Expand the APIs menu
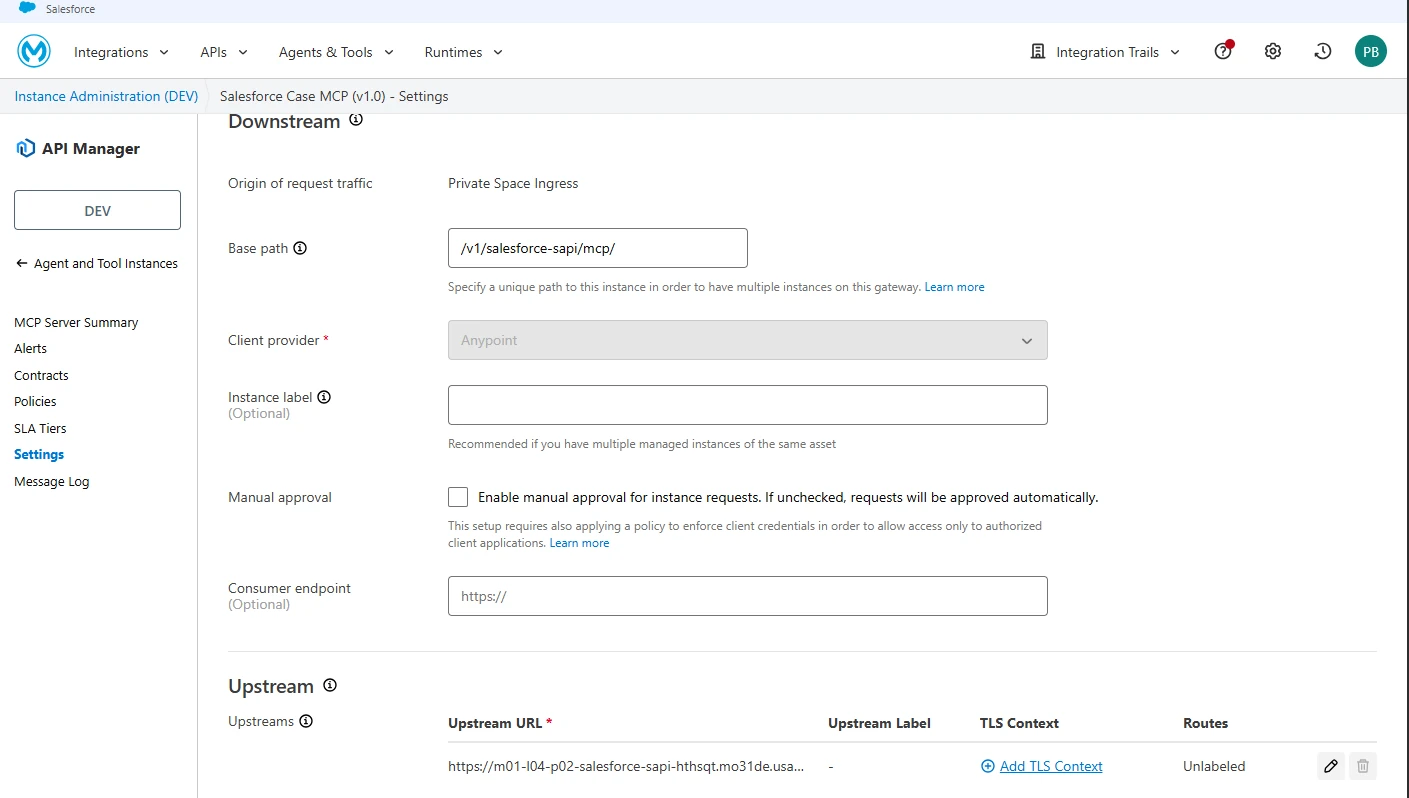The width and height of the screenshot is (1409, 798). [x=224, y=52]
